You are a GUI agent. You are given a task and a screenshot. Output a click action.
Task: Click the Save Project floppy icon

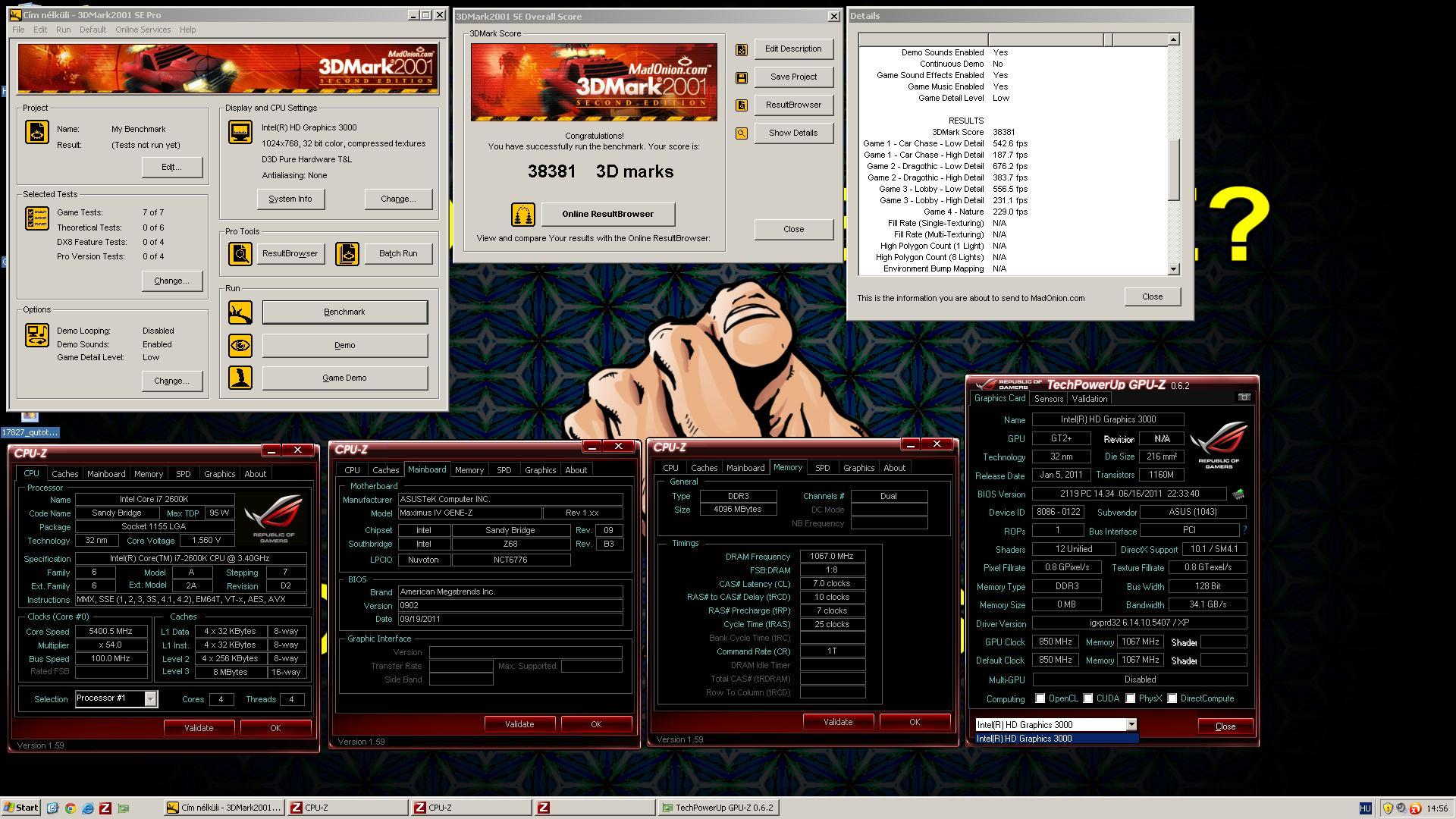point(742,77)
